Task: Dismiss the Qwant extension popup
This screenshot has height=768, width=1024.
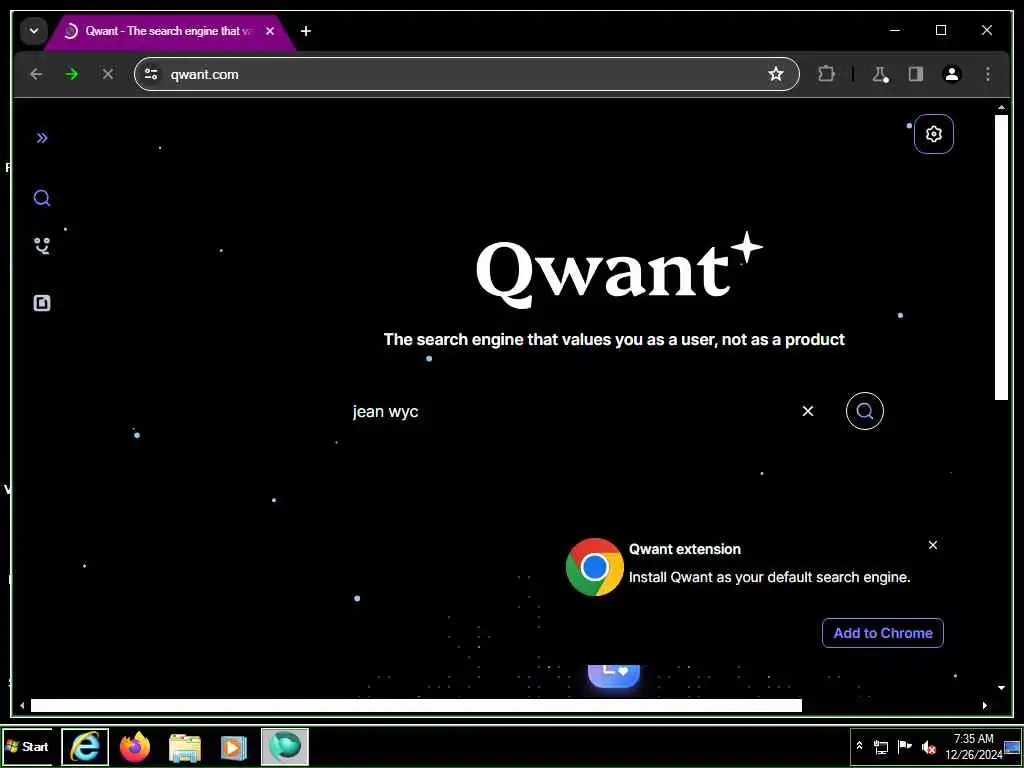Action: tap(933, 545)
